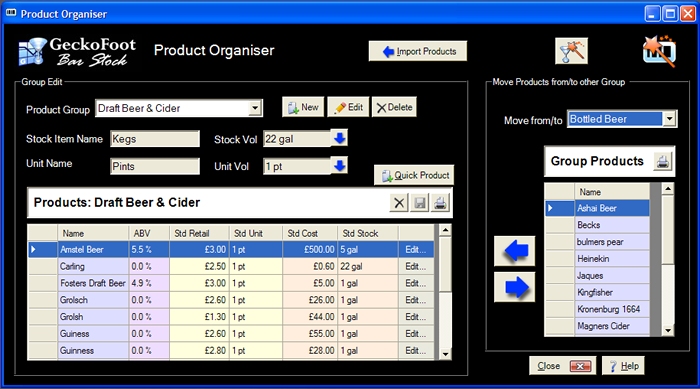Click the 4.9 % ABV cell
Image resolution: width=700 pixels, height=389 pixels.
[149, 283]
